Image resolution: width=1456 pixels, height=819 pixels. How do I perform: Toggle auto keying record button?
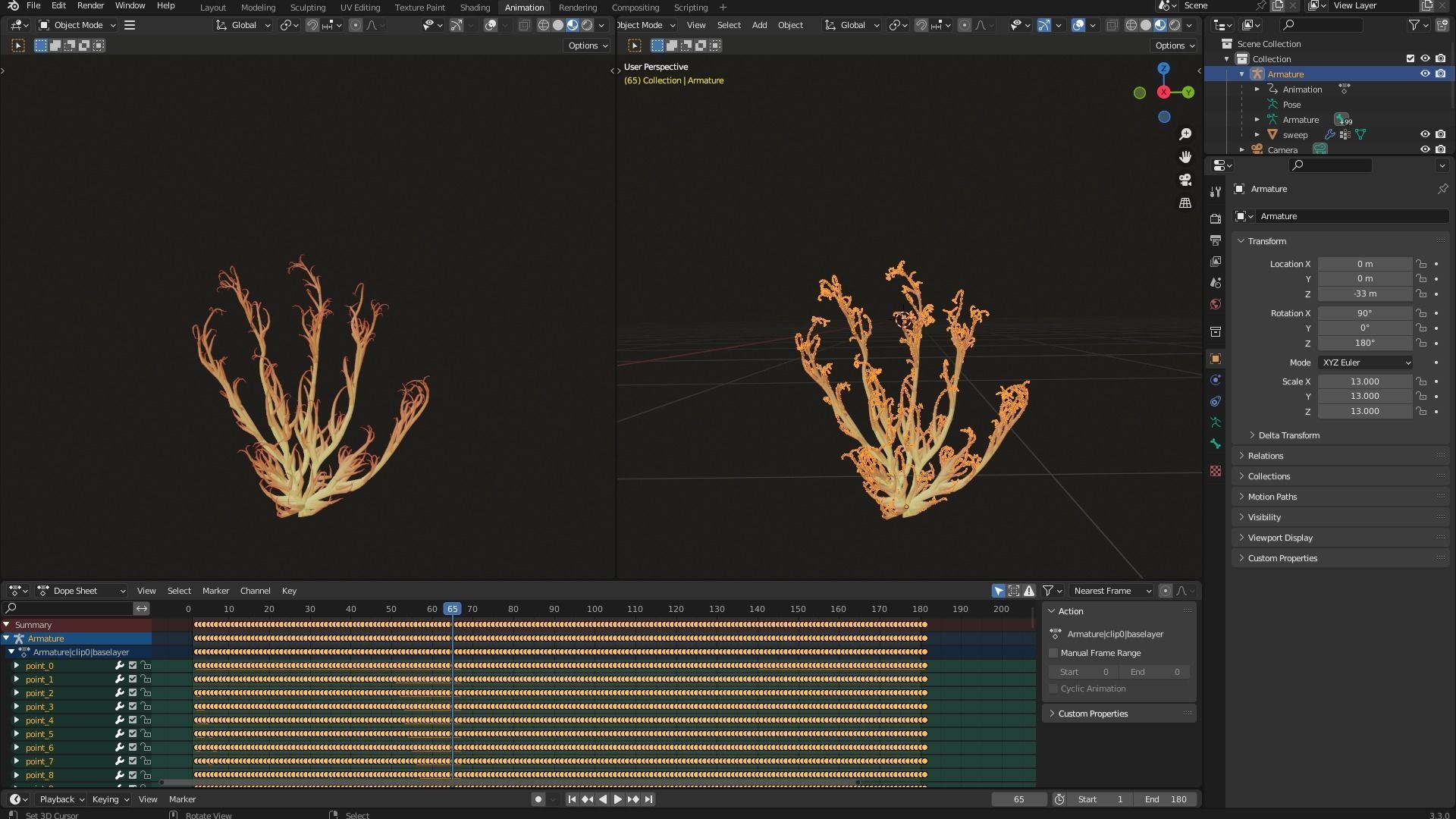click(x=538, y=799)
